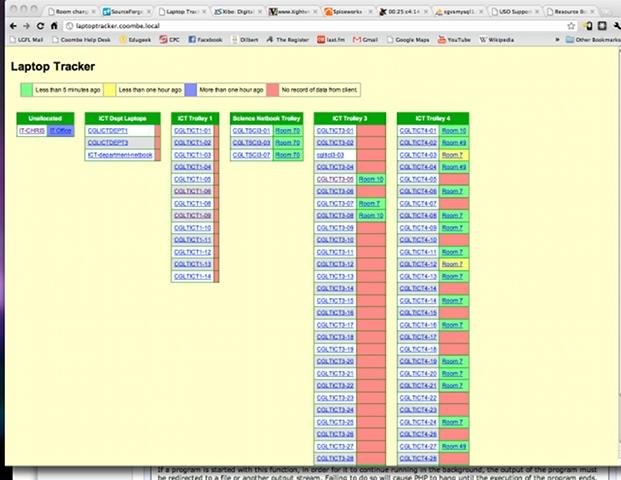
Task: Open the Gmail bookmark
Action: click(x=365, y=40)
